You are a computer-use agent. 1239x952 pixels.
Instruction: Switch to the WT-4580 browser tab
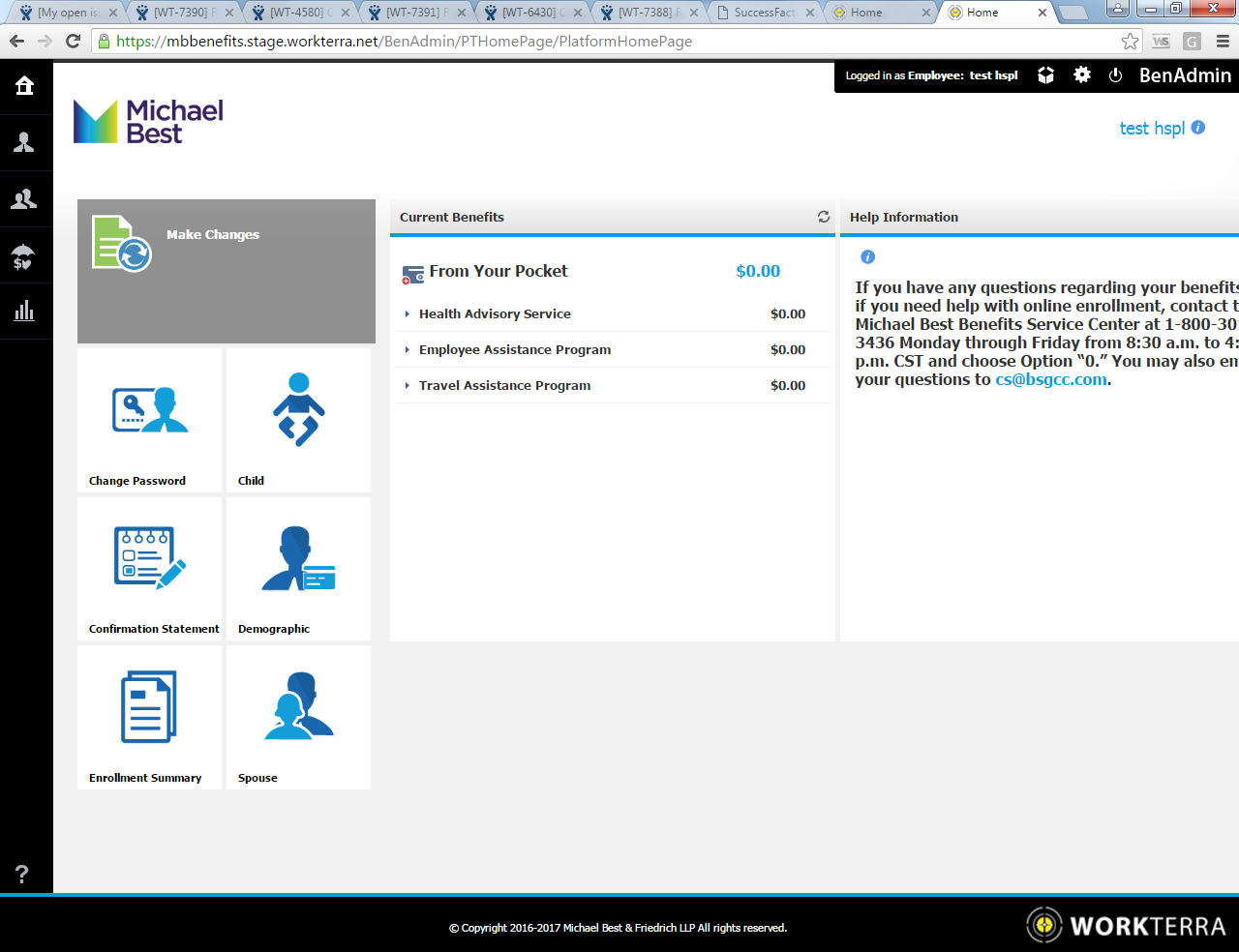tap(300, 13)
